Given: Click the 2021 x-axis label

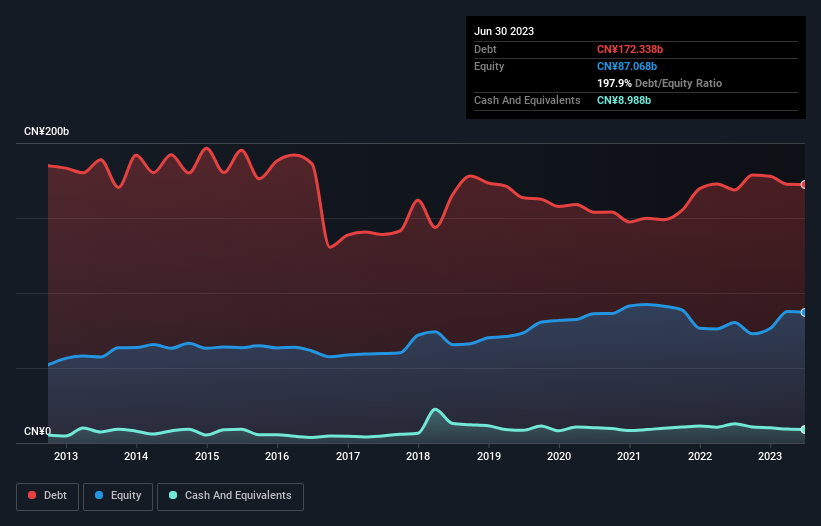Looking at the screenshot, I should click(x=629, y=456).
